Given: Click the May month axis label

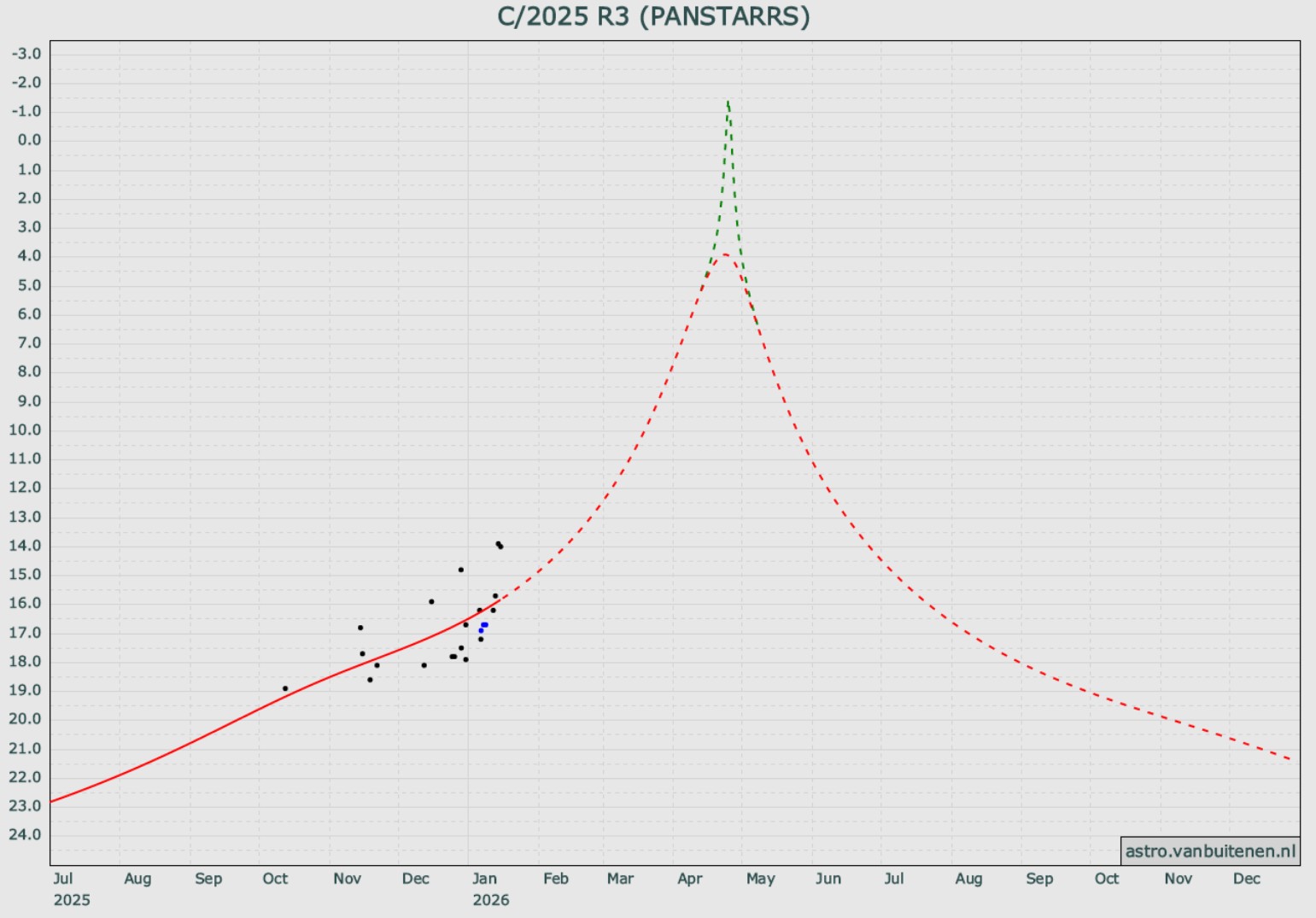Looking at the screenshot, I should 760,879.
